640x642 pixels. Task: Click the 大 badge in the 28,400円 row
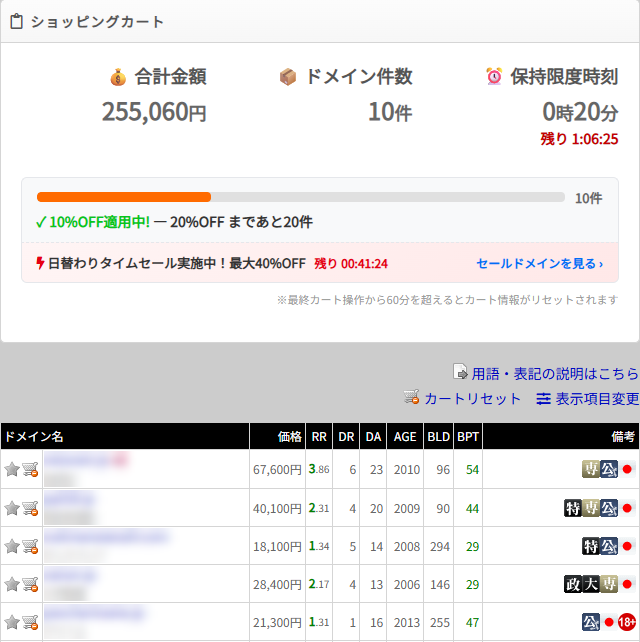pos(591,584)
